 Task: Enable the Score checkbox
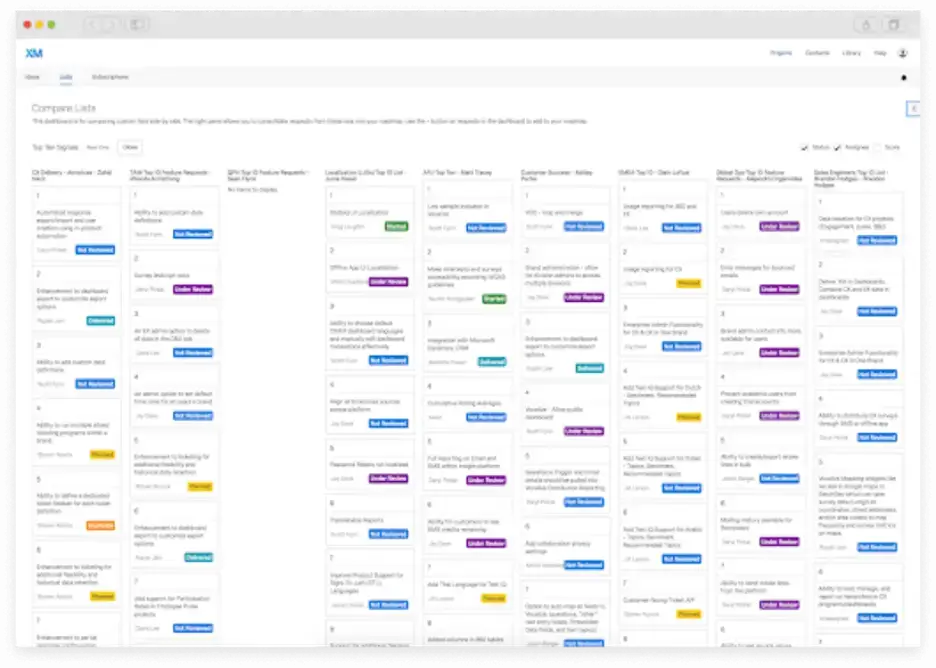[x=877, y=146]
